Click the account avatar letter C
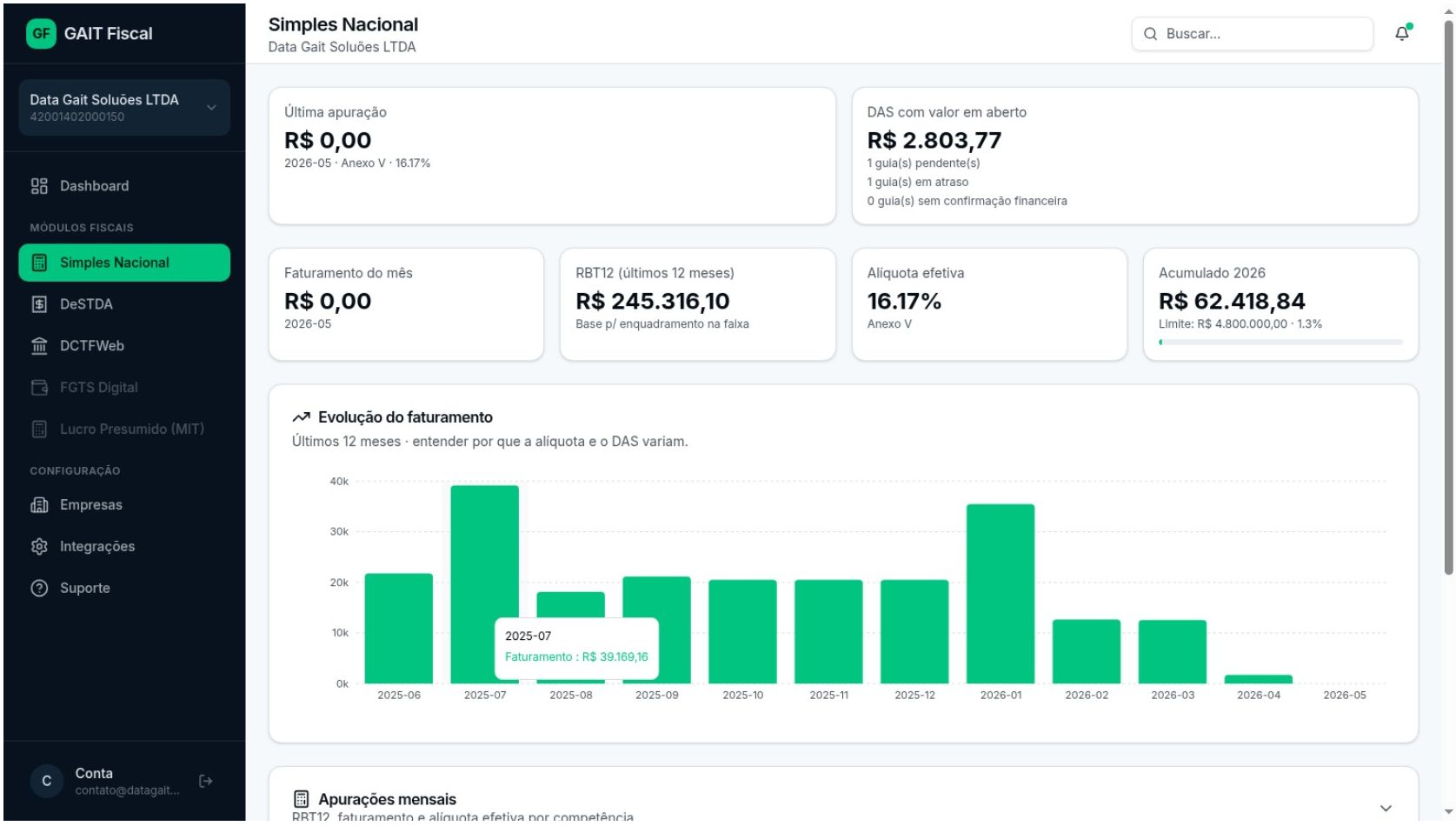Image resolution: width=1456 pixels, height=826 pixels. coord(47,782)
